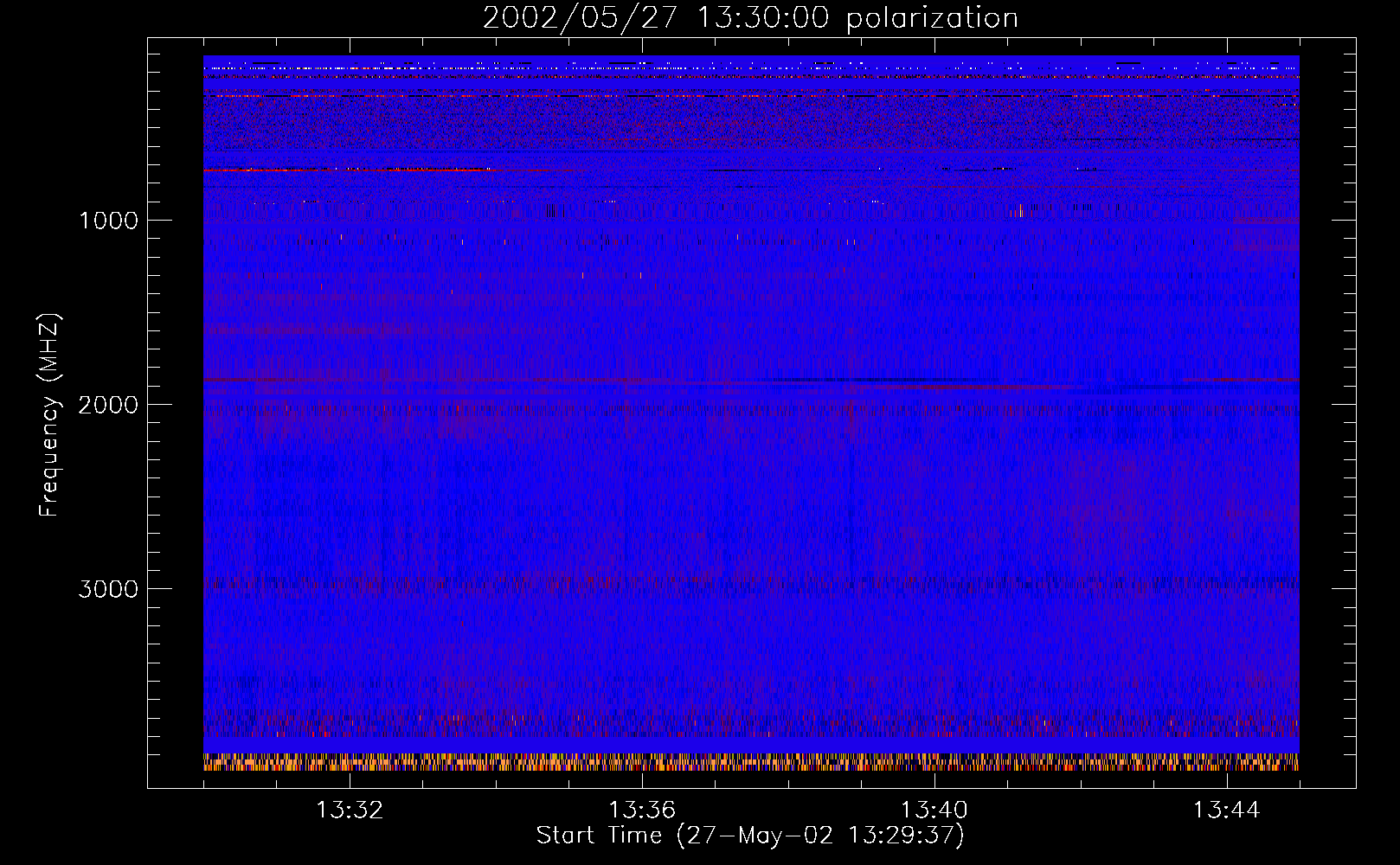The image size is (1400, 865).
Task: Click the 'Frequency (MHZ)' axis label
Action: (49, 414)
